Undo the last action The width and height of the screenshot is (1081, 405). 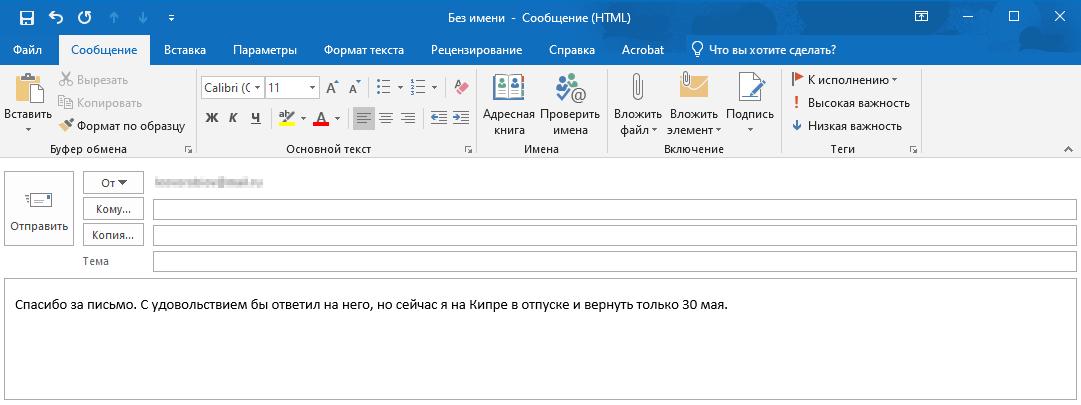(x=56, y=17)
